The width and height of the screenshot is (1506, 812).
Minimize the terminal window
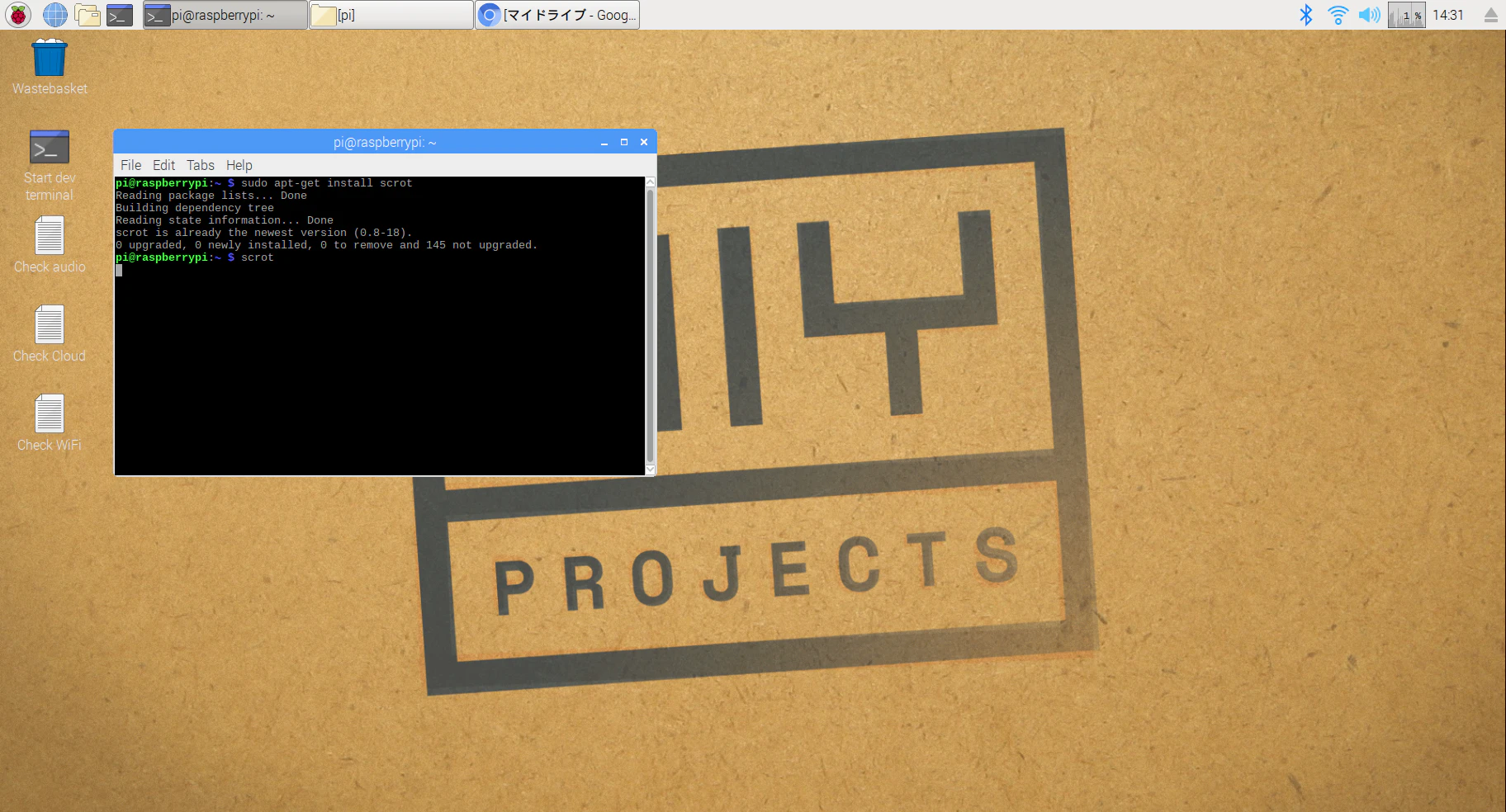pyautogui.click(x=604, y=142)
